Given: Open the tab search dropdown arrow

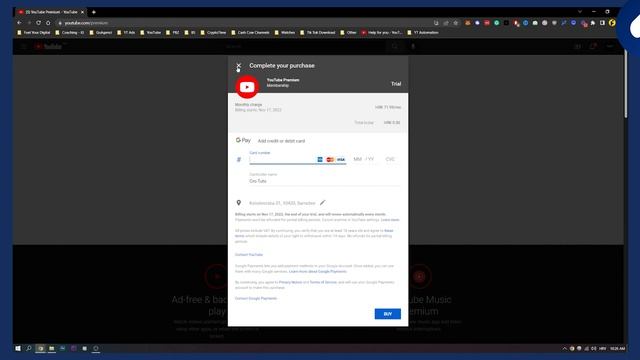Looking at the screenshot, I should [580, 12].
